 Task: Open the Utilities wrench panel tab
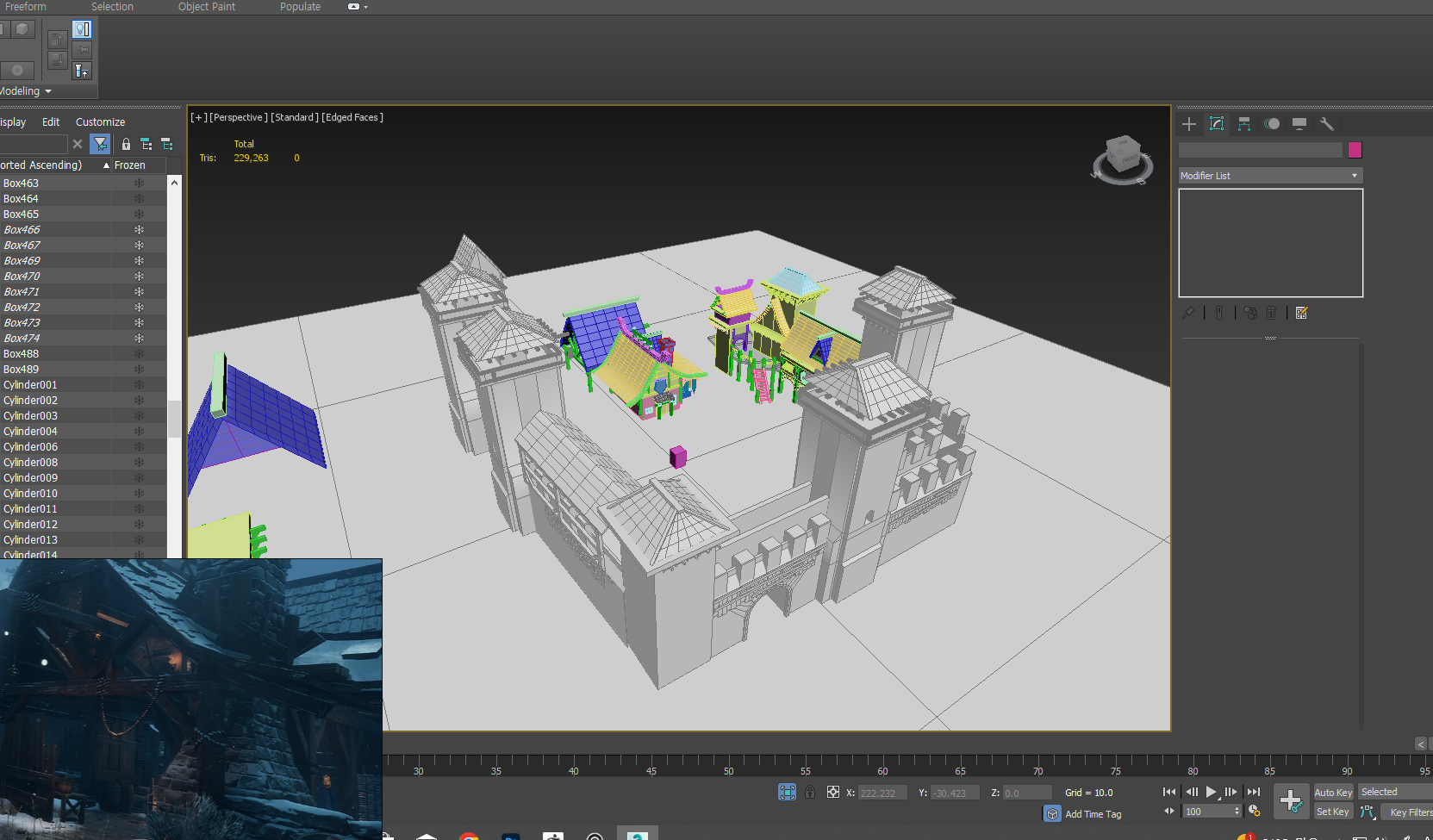1327,124
